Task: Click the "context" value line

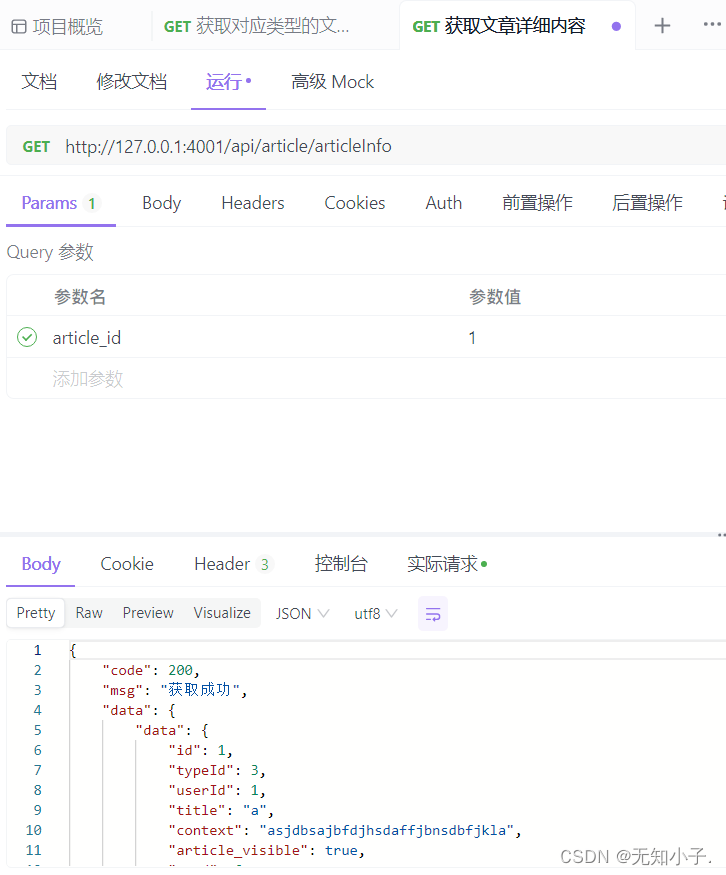Action: (345, 830)
